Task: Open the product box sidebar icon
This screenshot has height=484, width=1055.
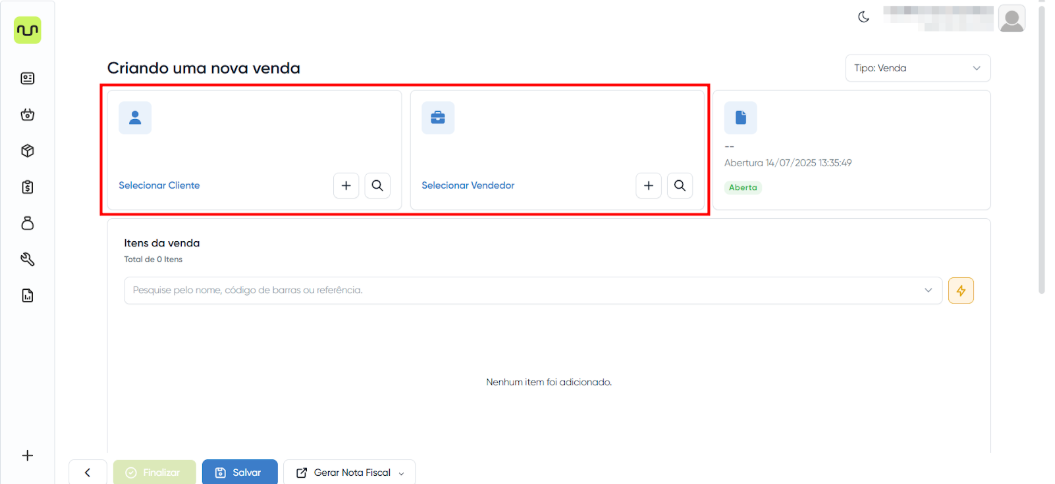Action: 28,150
